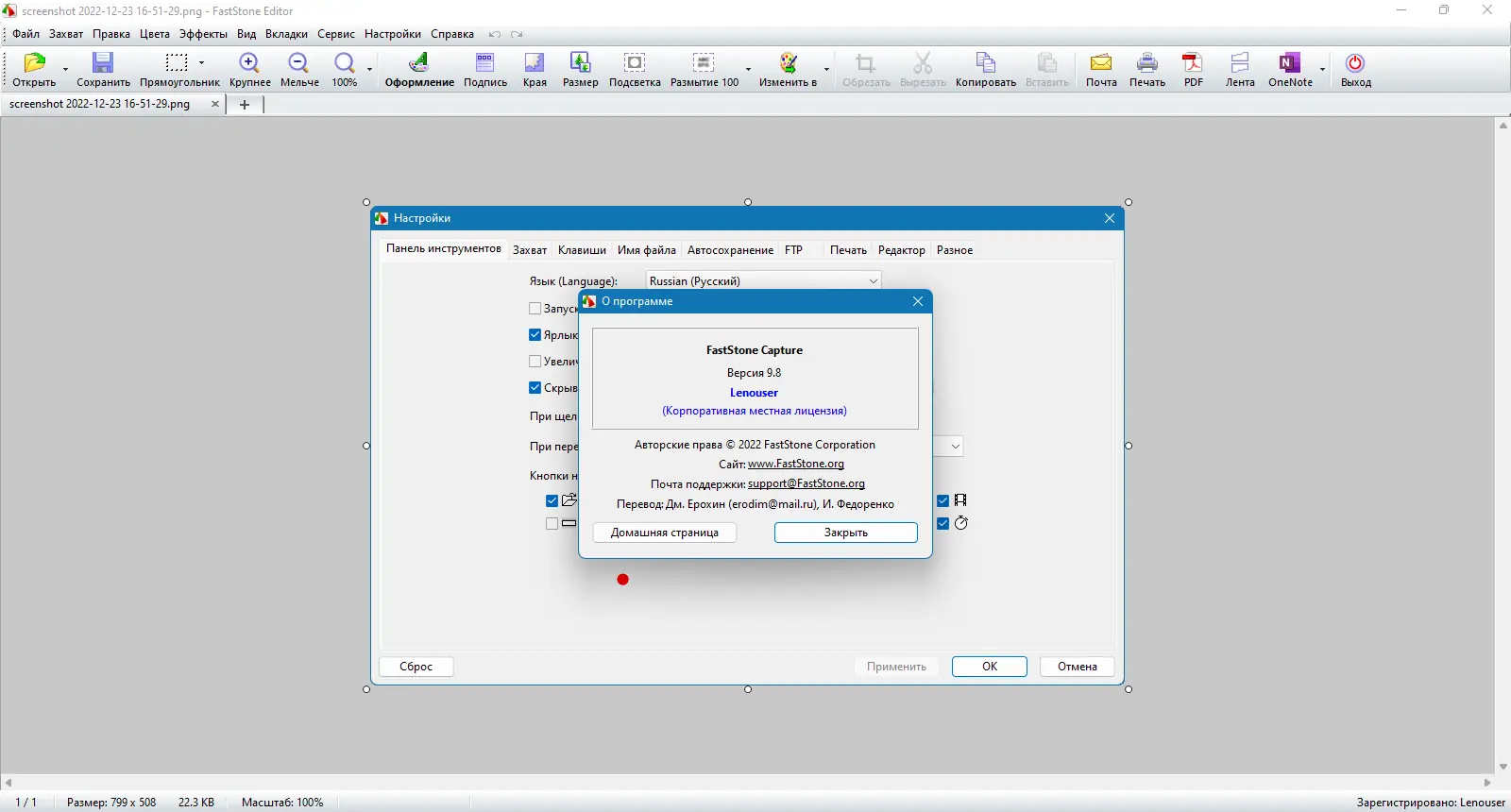The image size is (1511, 812).
Task: Click the Открыть (open file) toolbar icon
Action: pyautogui.click(x=34, y=63)
